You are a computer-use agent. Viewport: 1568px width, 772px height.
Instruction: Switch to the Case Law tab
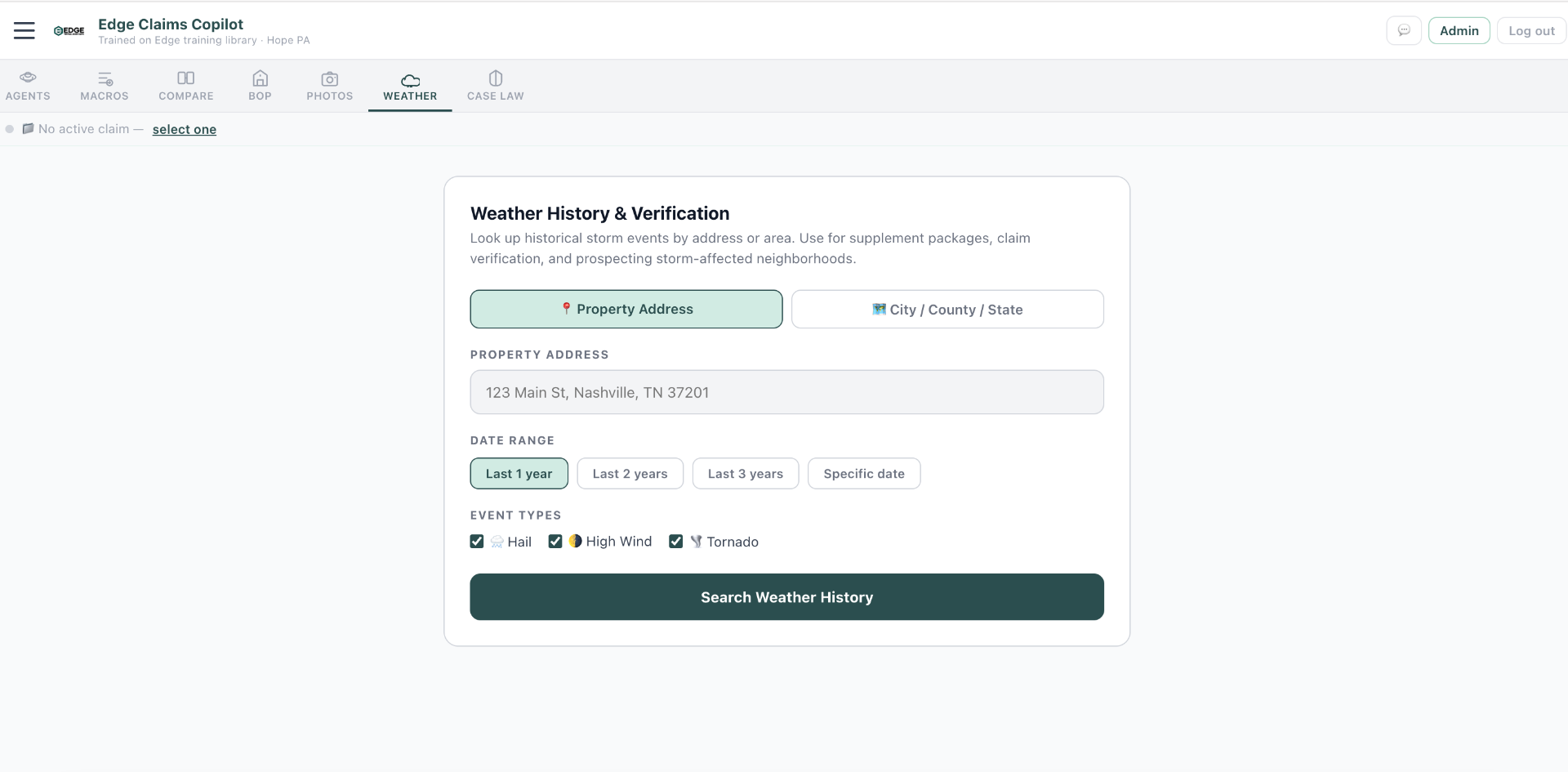495,86
